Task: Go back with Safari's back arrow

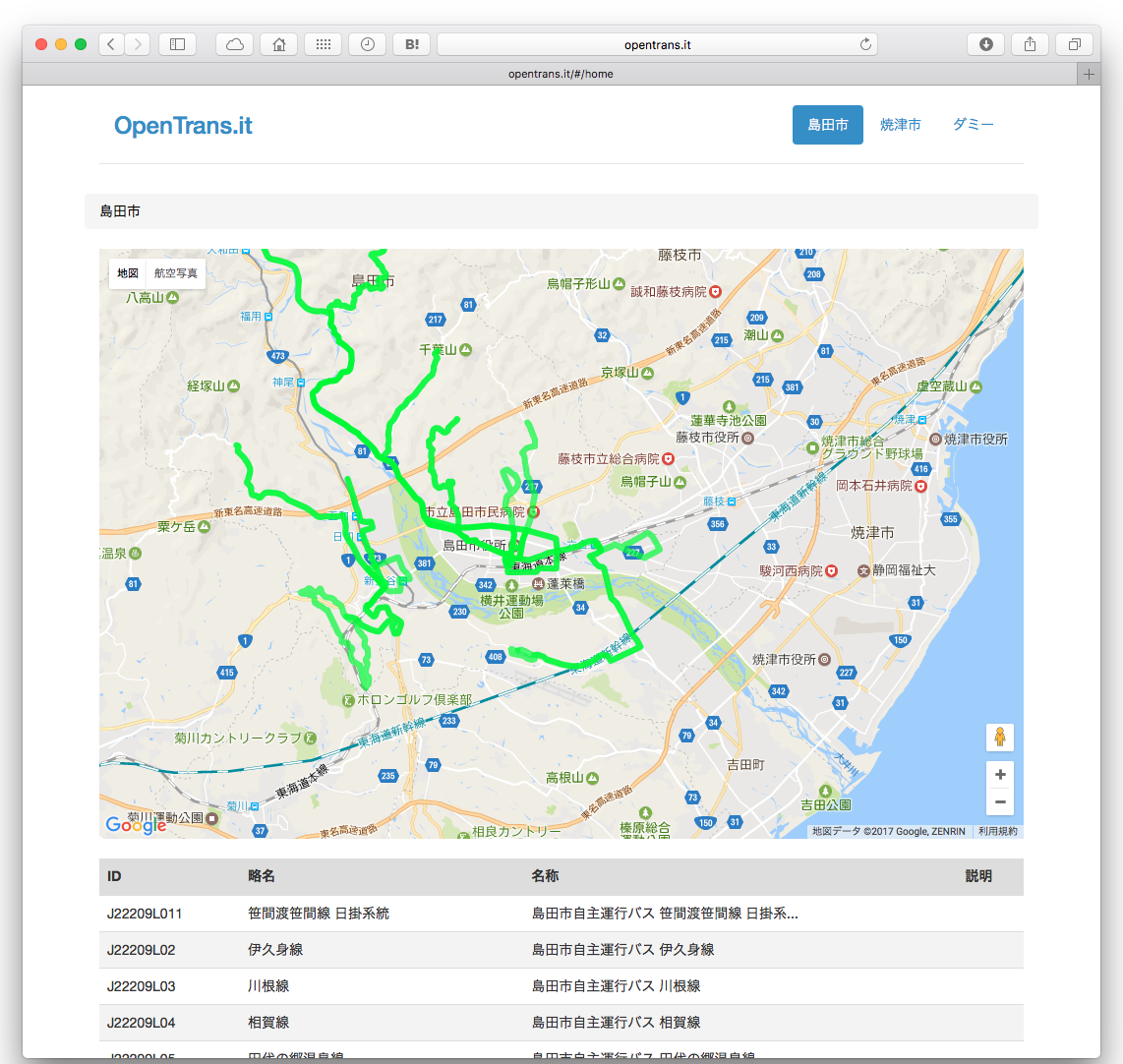Action: pos(111,44)
